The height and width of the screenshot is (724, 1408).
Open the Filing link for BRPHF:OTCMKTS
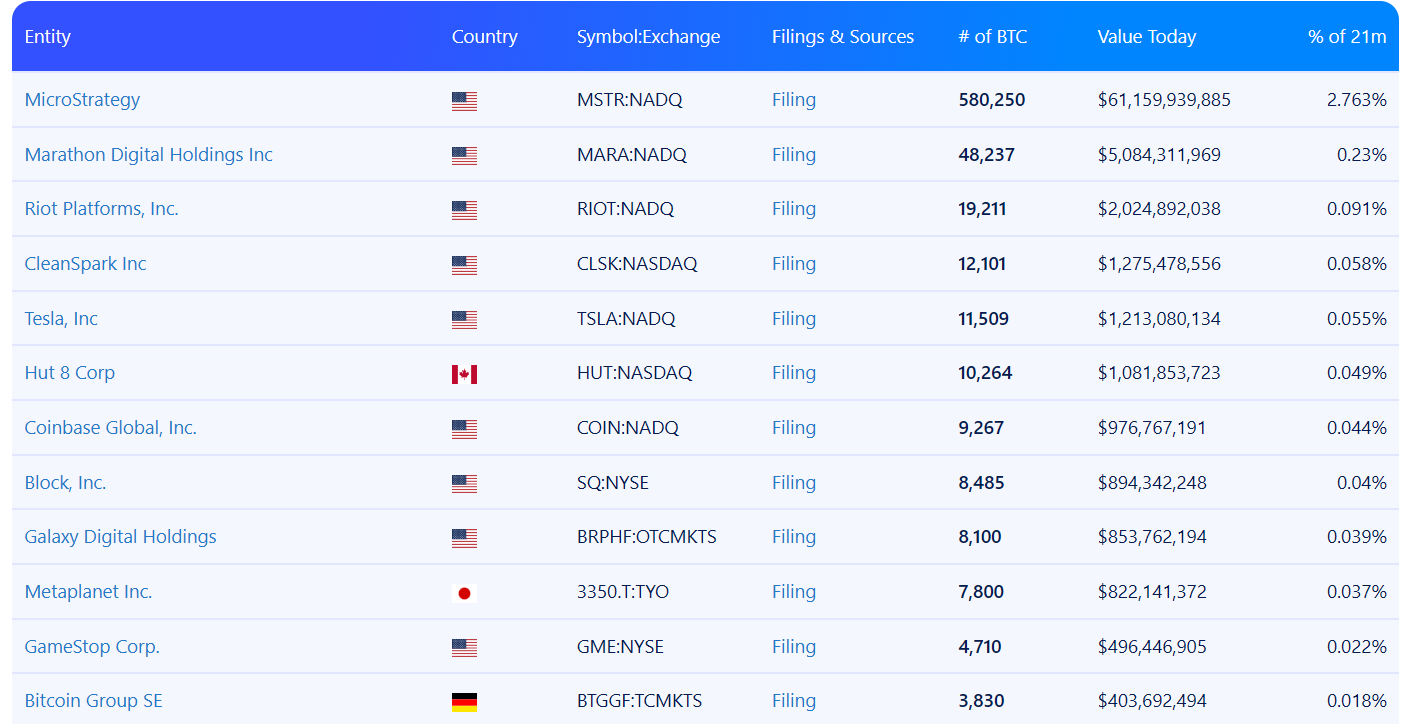click(794, 537)
